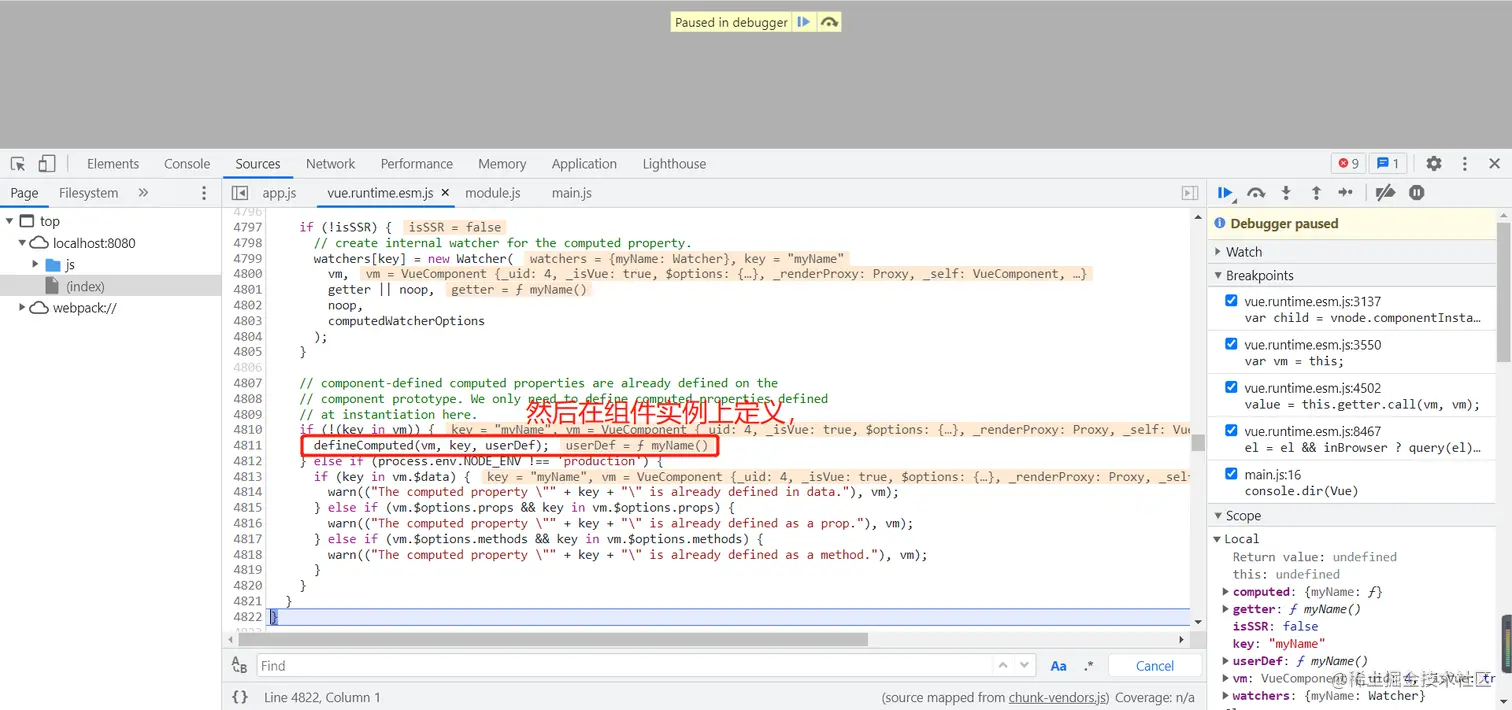Open the Application panel tab
Image resolution: width=1512 pixels, height=710 pixels.
pos(584,164)
